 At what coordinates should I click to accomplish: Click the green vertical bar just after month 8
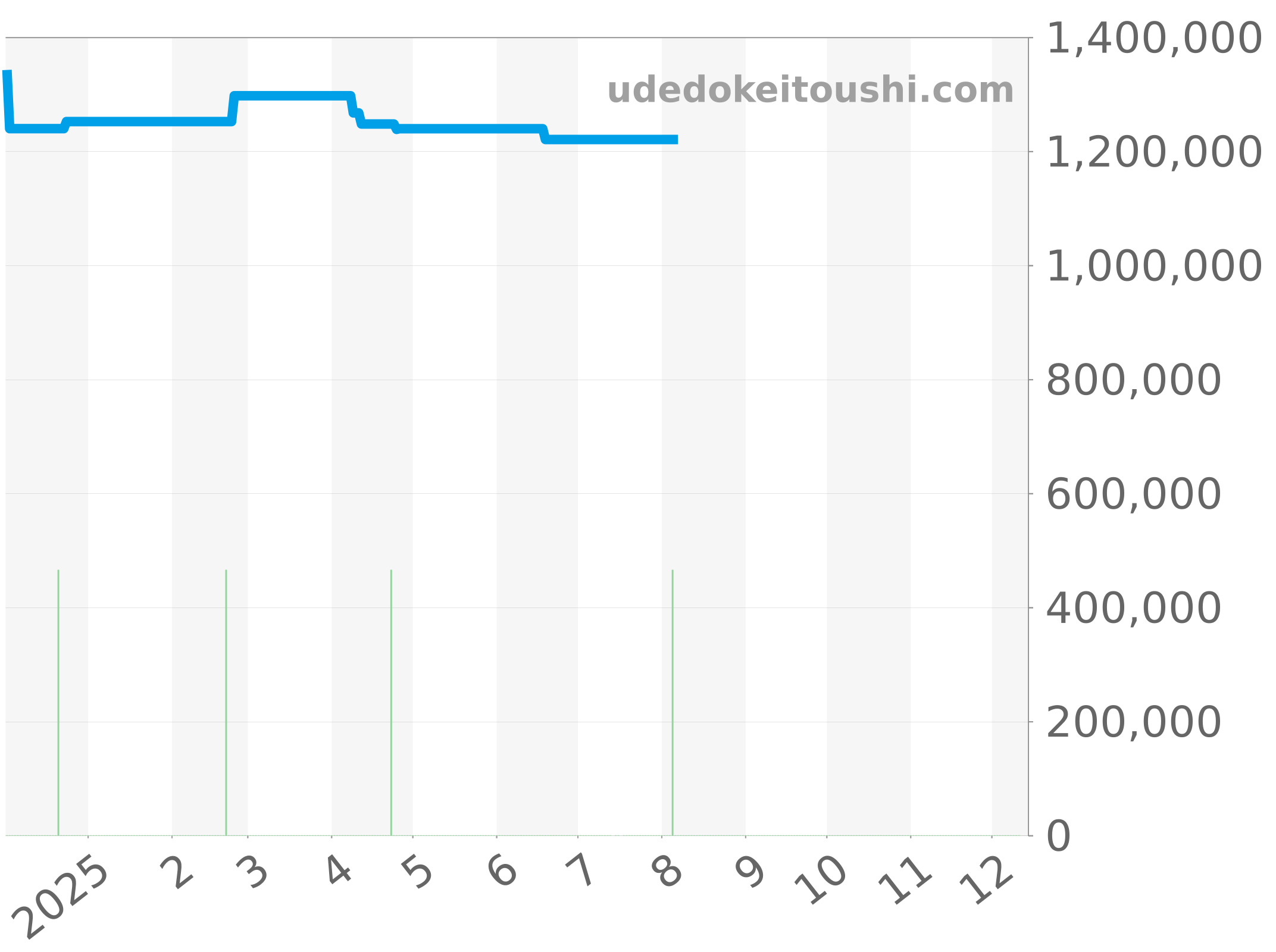(673, 702)
